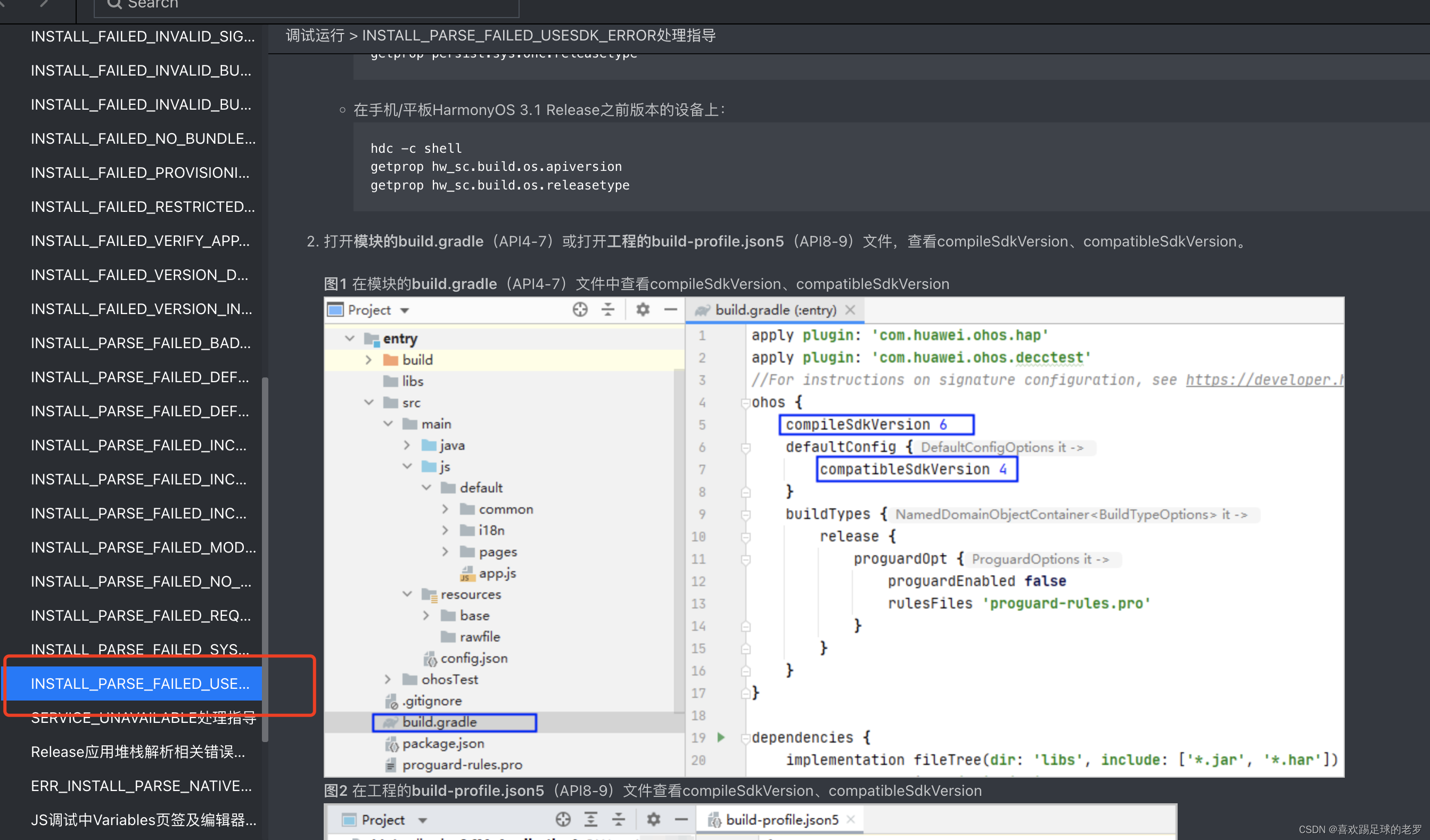Collapse the src folder
The height and width of the screenshot is (840, 1430).
pos(369,402)
